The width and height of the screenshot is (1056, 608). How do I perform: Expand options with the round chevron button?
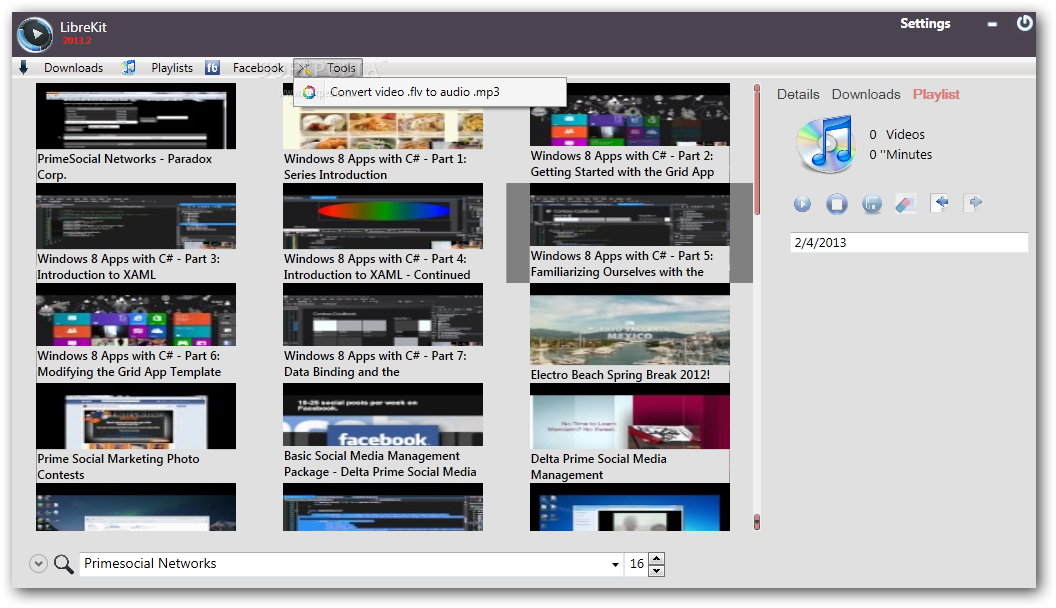click(x=38, y=564)
